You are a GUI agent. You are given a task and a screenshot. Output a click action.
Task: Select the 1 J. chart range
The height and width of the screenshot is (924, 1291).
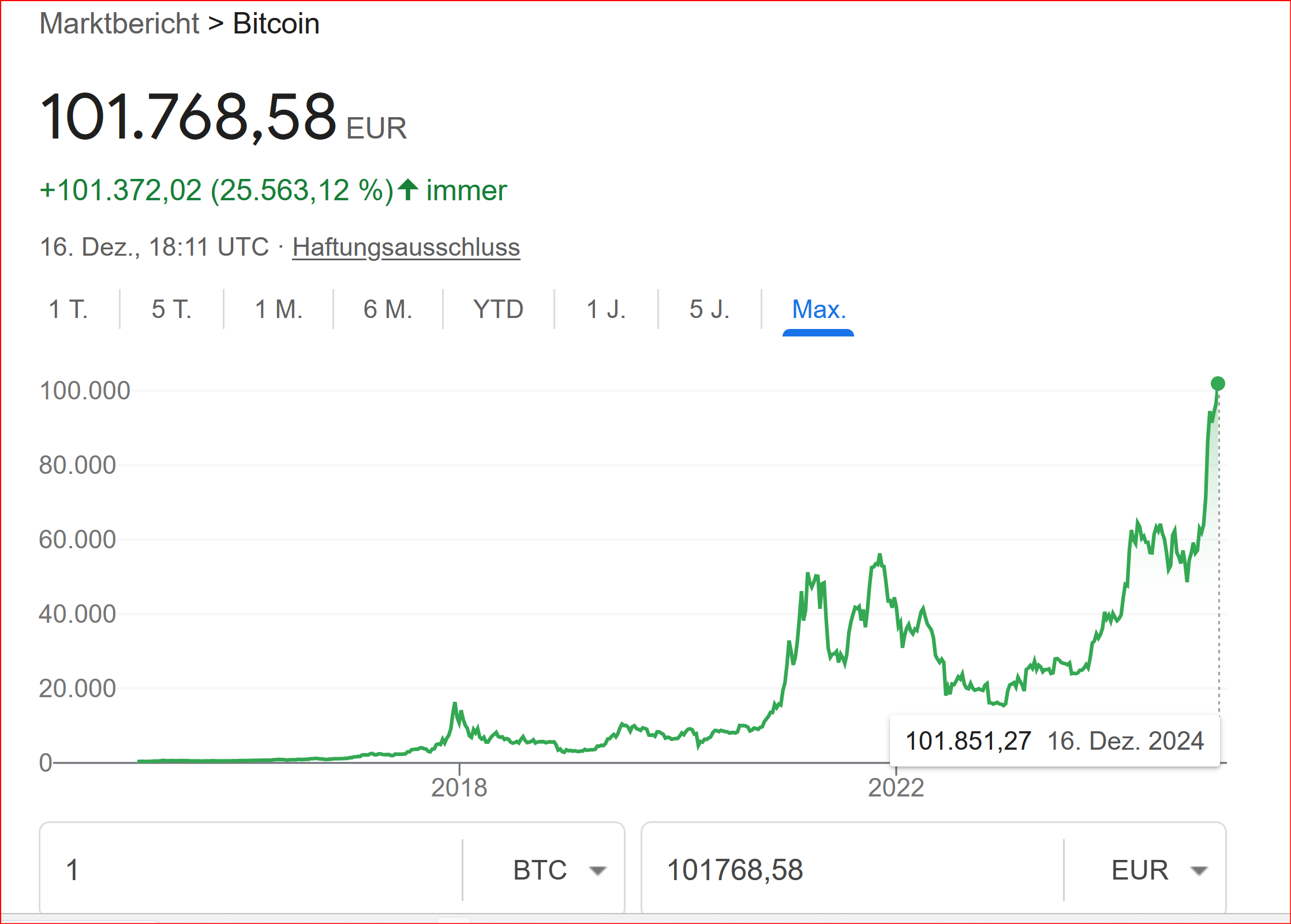tap(606, 309)
